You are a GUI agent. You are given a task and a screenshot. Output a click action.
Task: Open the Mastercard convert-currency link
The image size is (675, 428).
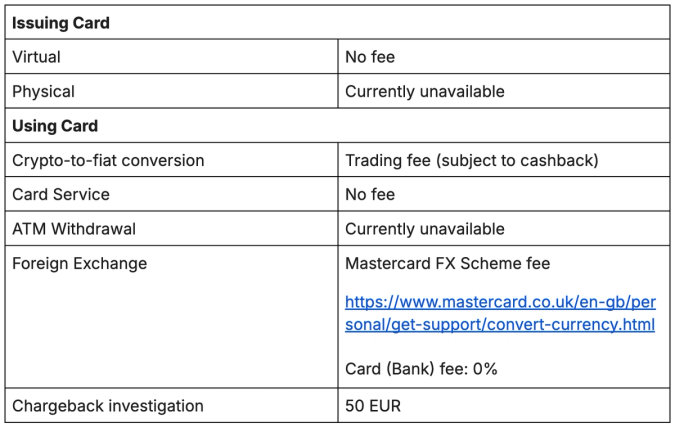click(500, 300)
